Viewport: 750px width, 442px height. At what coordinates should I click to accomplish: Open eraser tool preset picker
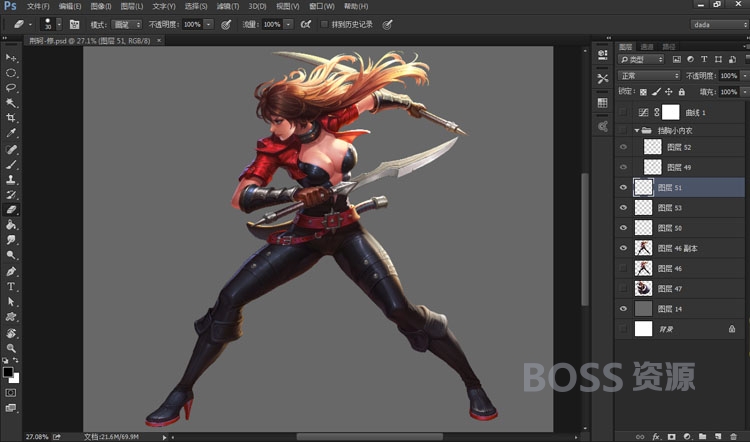click(31, 24)
